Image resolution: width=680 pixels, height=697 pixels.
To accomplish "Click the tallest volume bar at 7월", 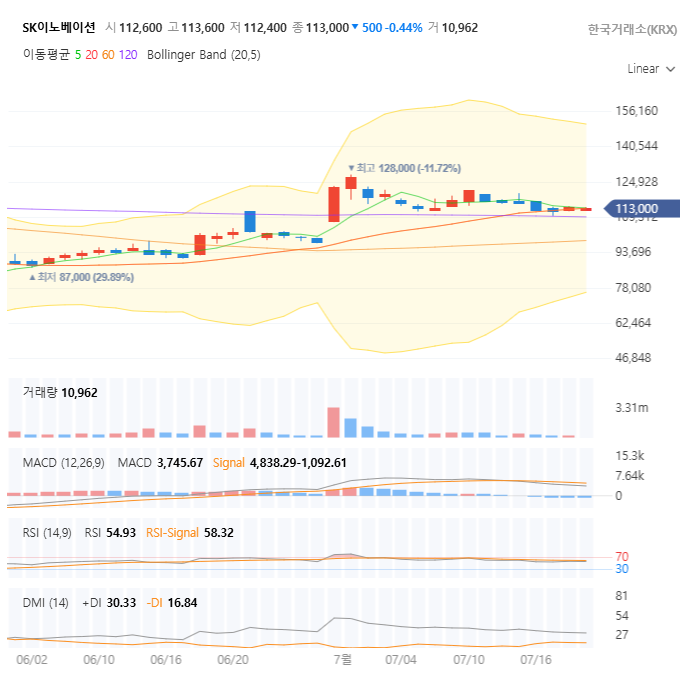I will [333, 422].
